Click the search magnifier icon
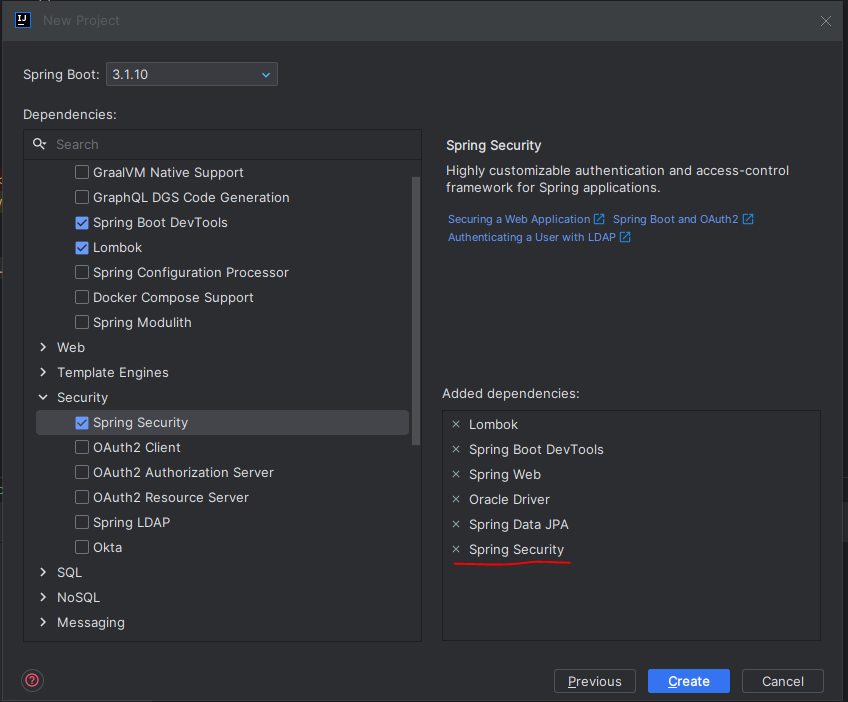 click(39, 144)
